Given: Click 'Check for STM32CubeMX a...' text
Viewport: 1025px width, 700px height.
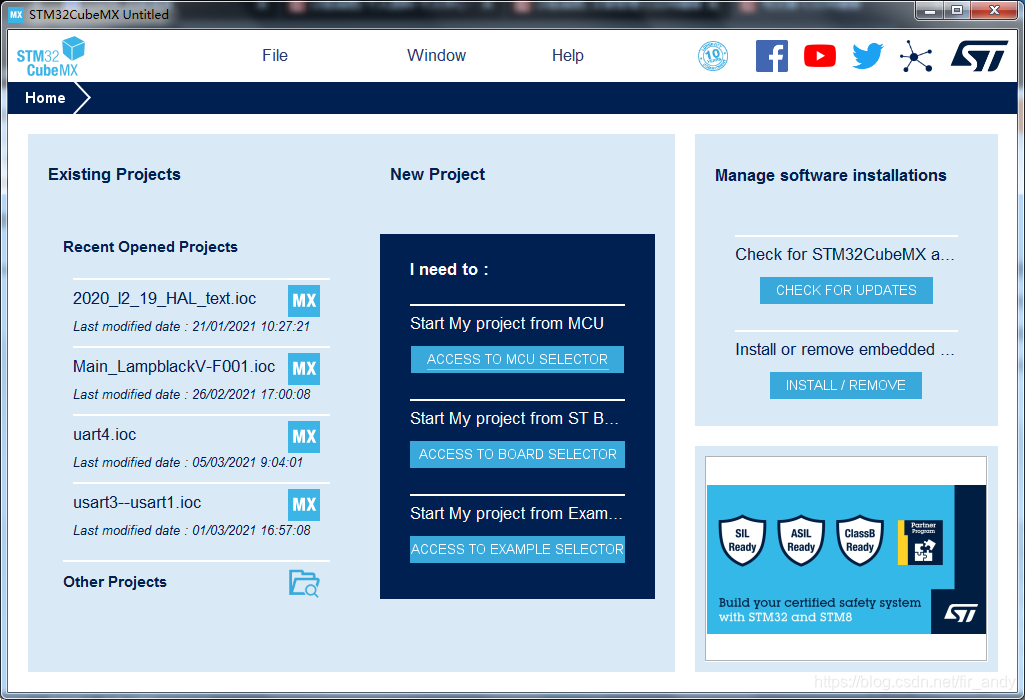Looking at the screenshot, I should 845,254.
